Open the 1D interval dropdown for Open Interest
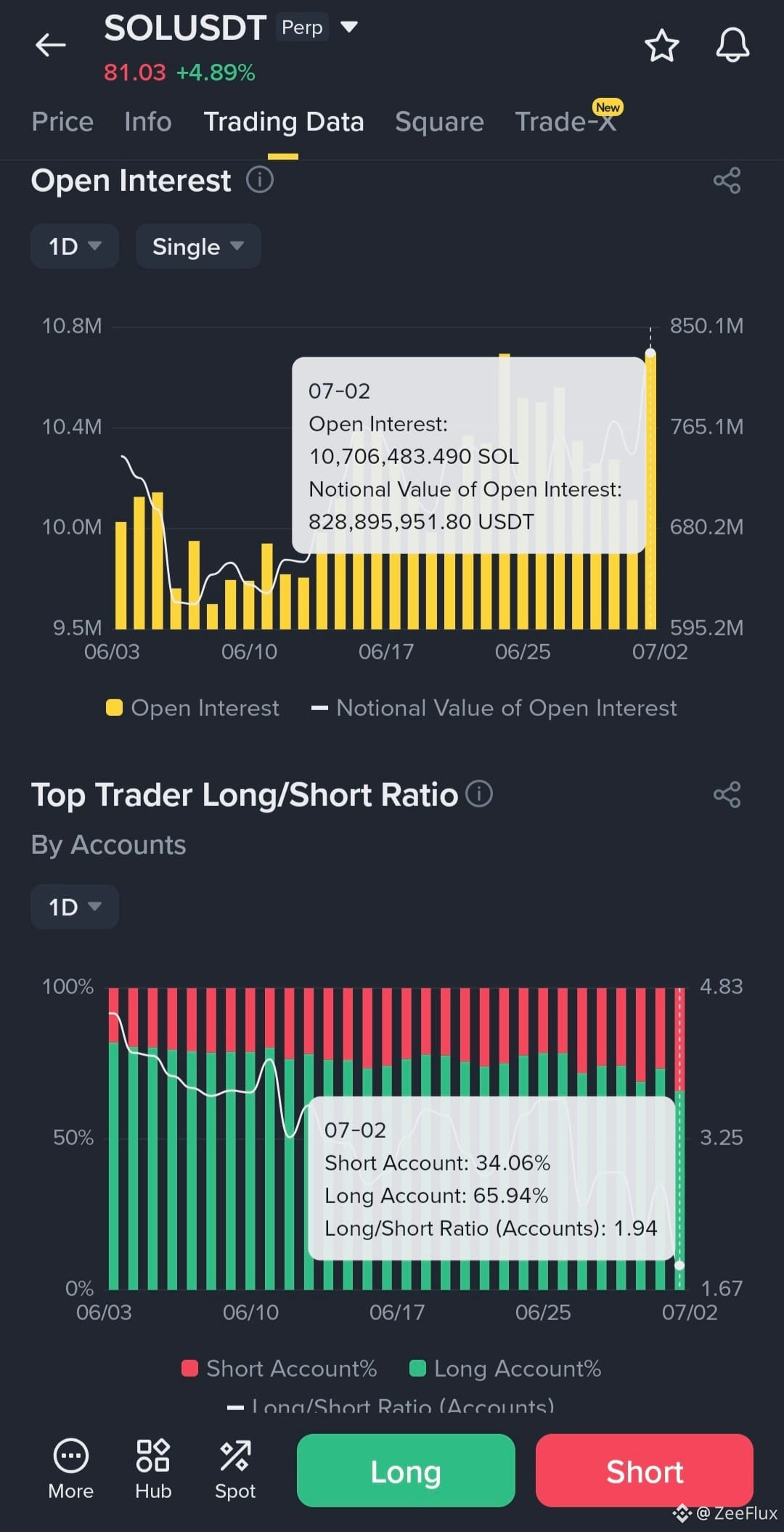The image size is (784, 1532). pyautogui.click(x=74, y=246)
